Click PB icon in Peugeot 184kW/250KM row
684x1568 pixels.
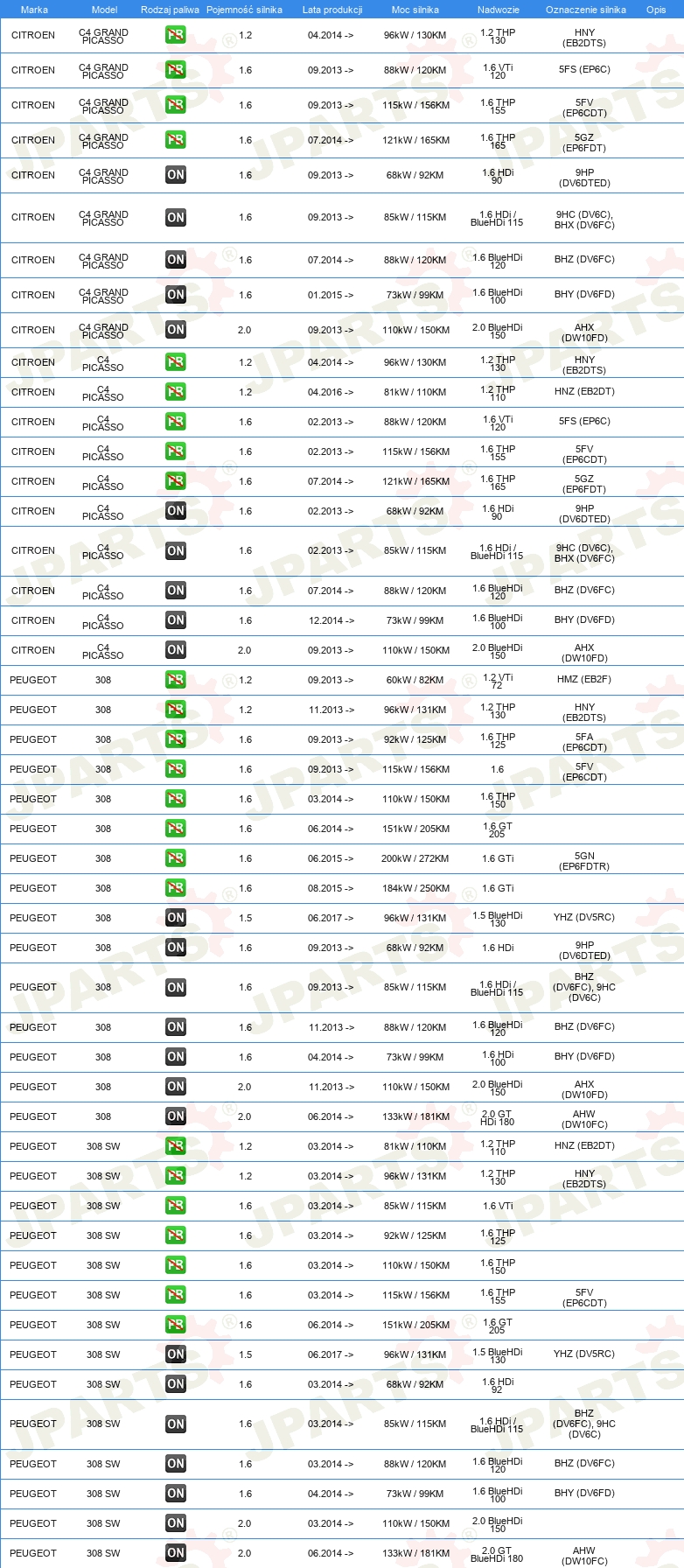coord(176,888)
